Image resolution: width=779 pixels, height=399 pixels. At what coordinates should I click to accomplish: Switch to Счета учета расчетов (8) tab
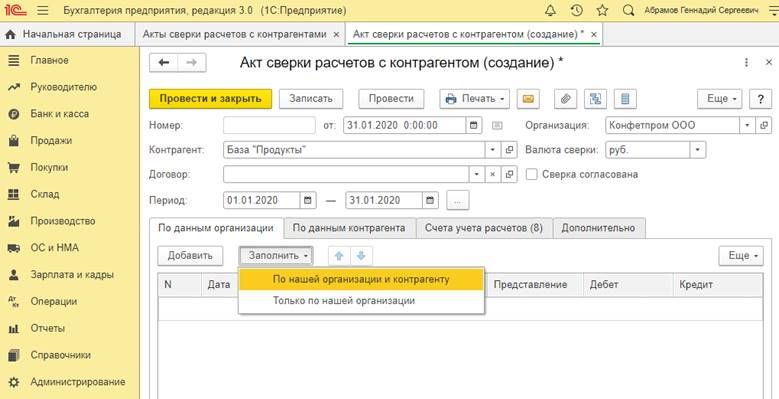coord(484,228)
